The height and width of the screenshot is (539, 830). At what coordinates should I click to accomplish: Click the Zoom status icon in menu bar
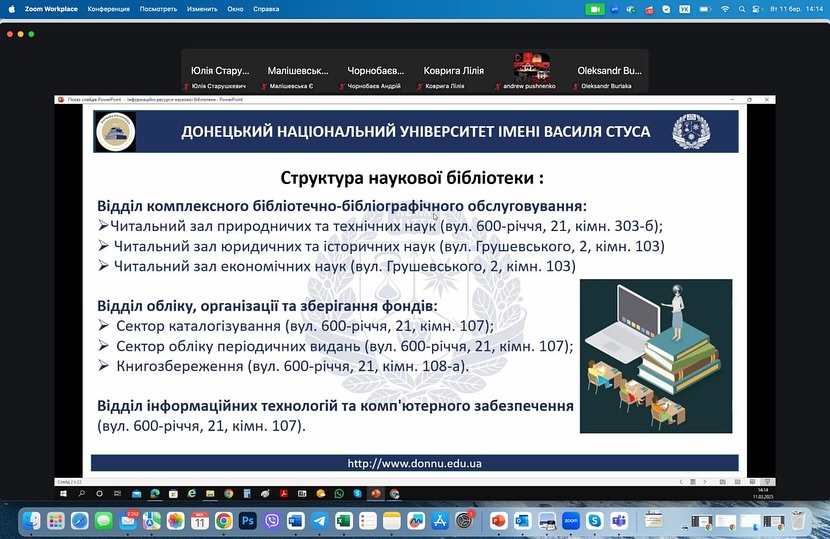(615, 9)
